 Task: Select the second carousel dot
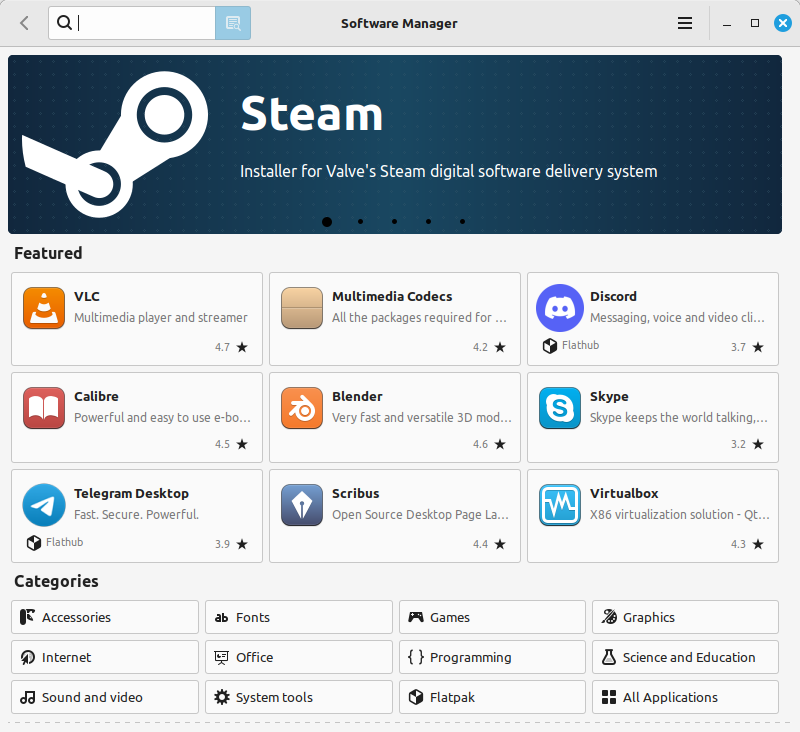pos(360,222)
